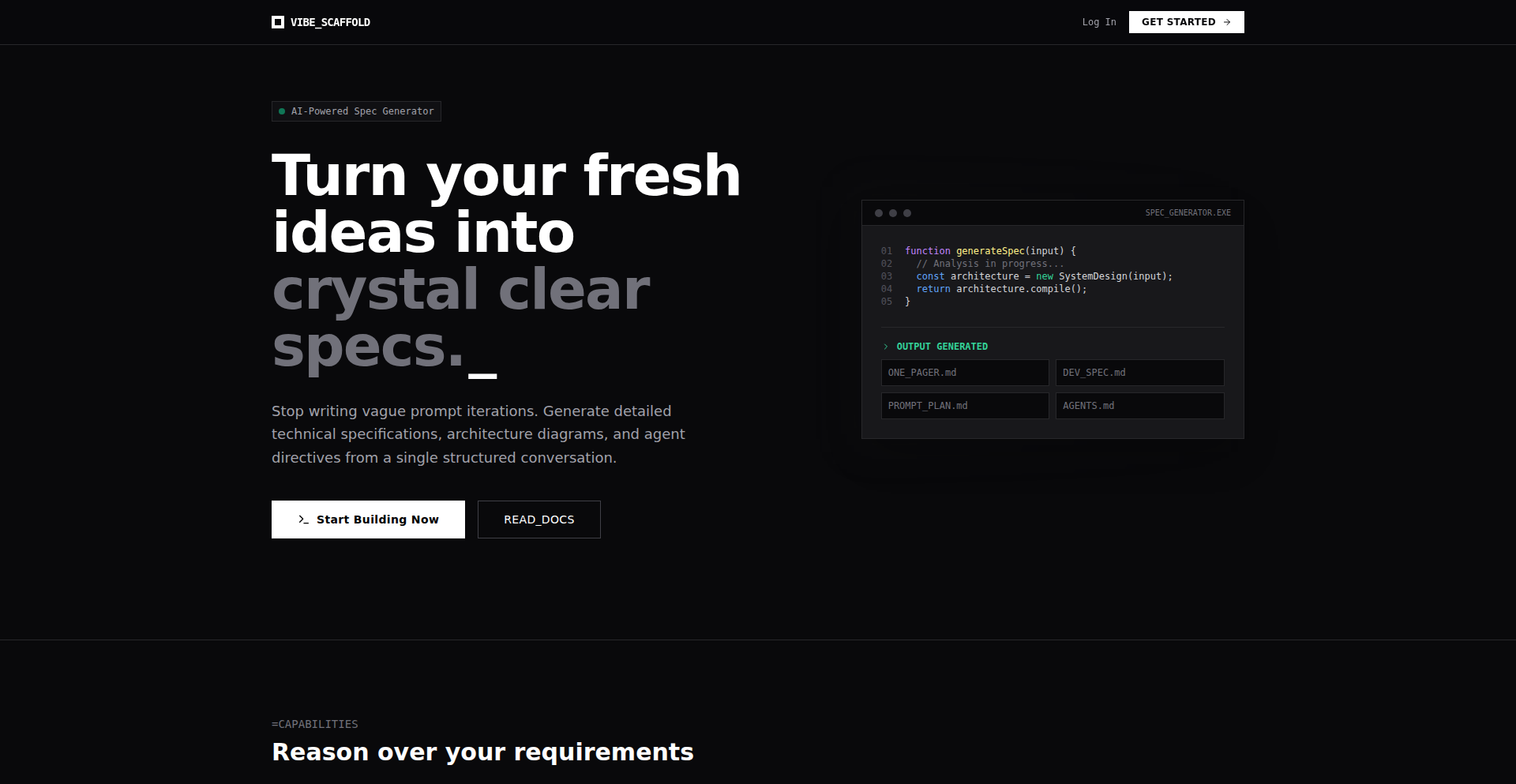Select the ONE_PAGER.md output file
The height and width of the screenshot is (784, 1516).
[964, 373]
